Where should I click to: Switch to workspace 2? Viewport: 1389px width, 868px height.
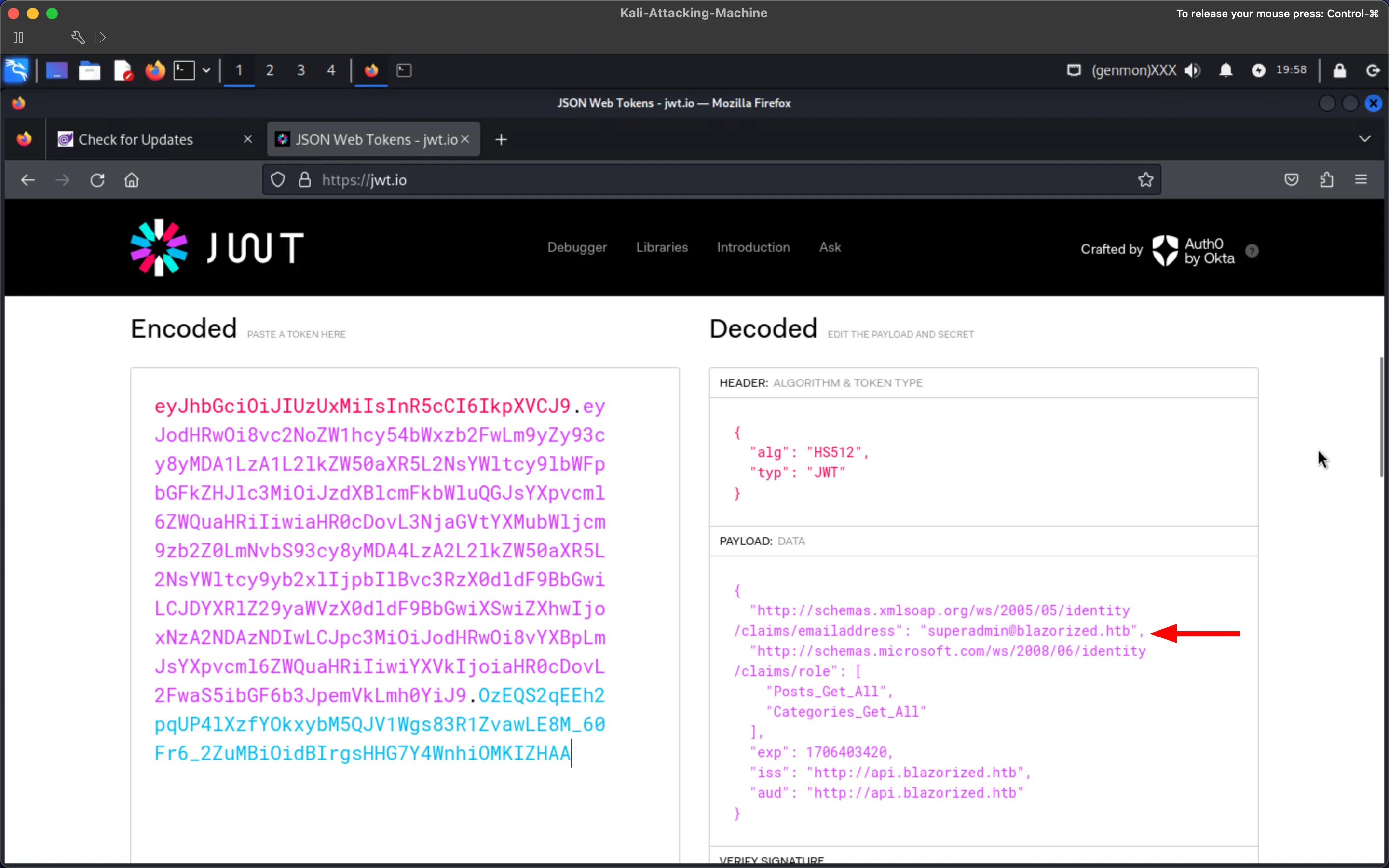pyautogui.click(x=270, y=70)
